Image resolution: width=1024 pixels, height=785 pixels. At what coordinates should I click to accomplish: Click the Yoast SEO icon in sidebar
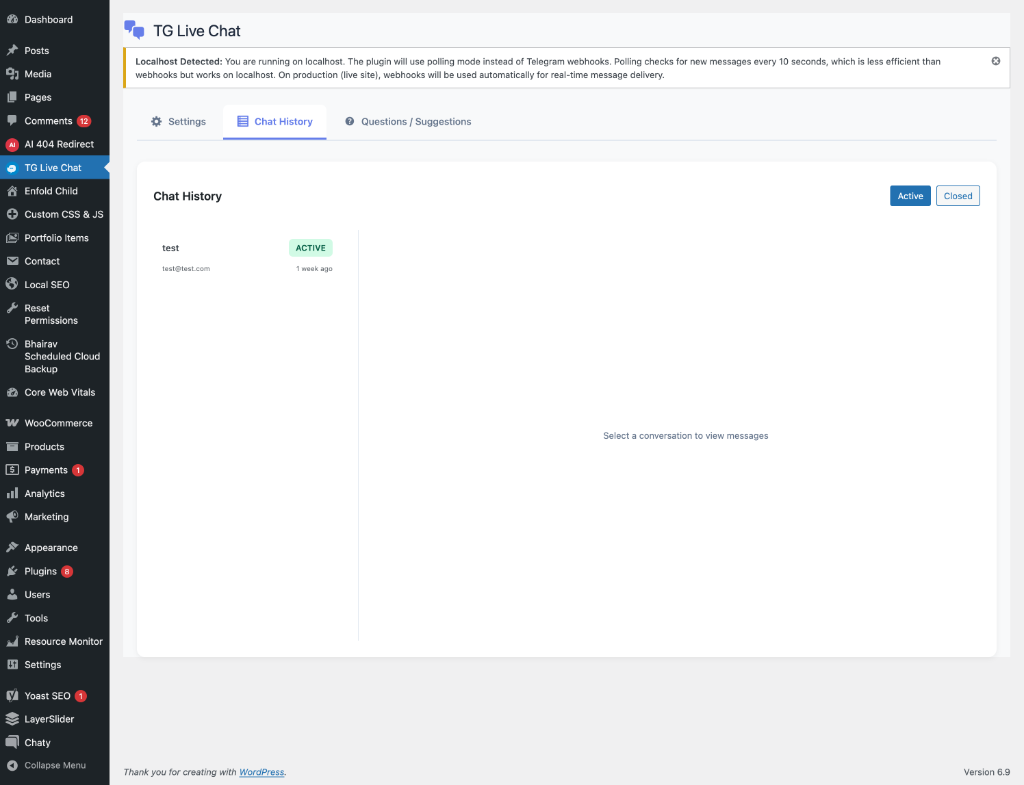pyautogui.click(x=12, y=696)
